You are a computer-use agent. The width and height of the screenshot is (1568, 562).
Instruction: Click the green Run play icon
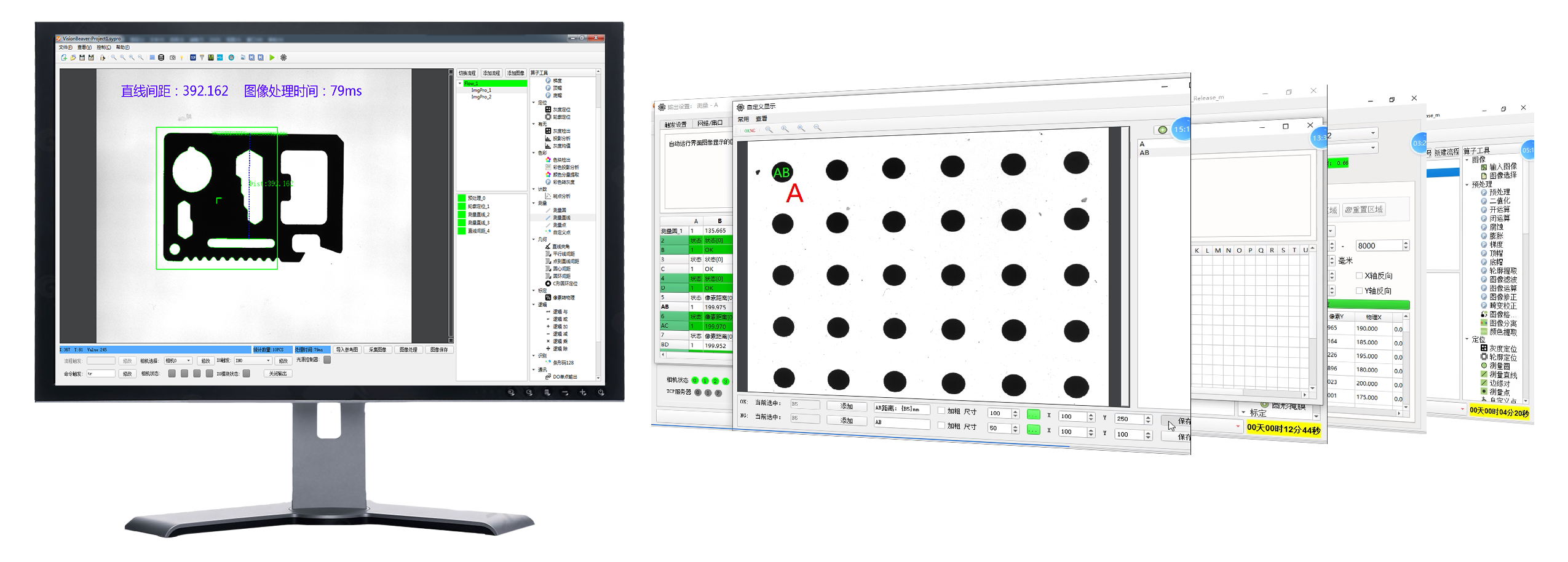[272, 58]
